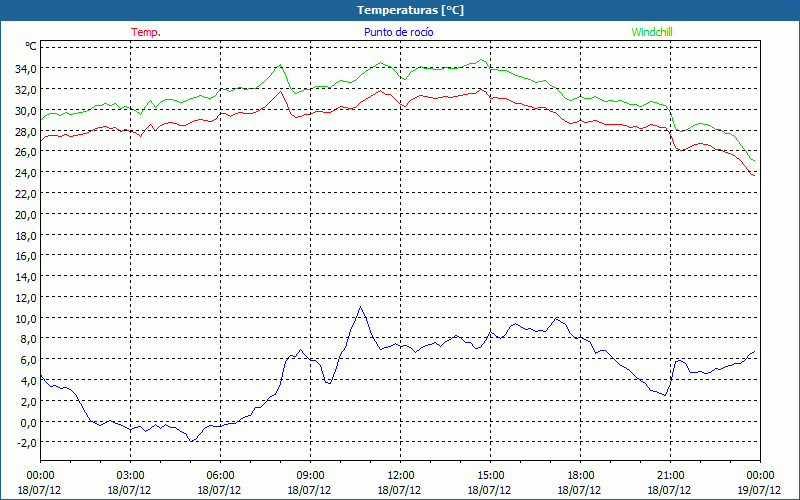Click the 14,0 y-axis value
Screen dimensions: 800x500
click(x=26, y=277)
